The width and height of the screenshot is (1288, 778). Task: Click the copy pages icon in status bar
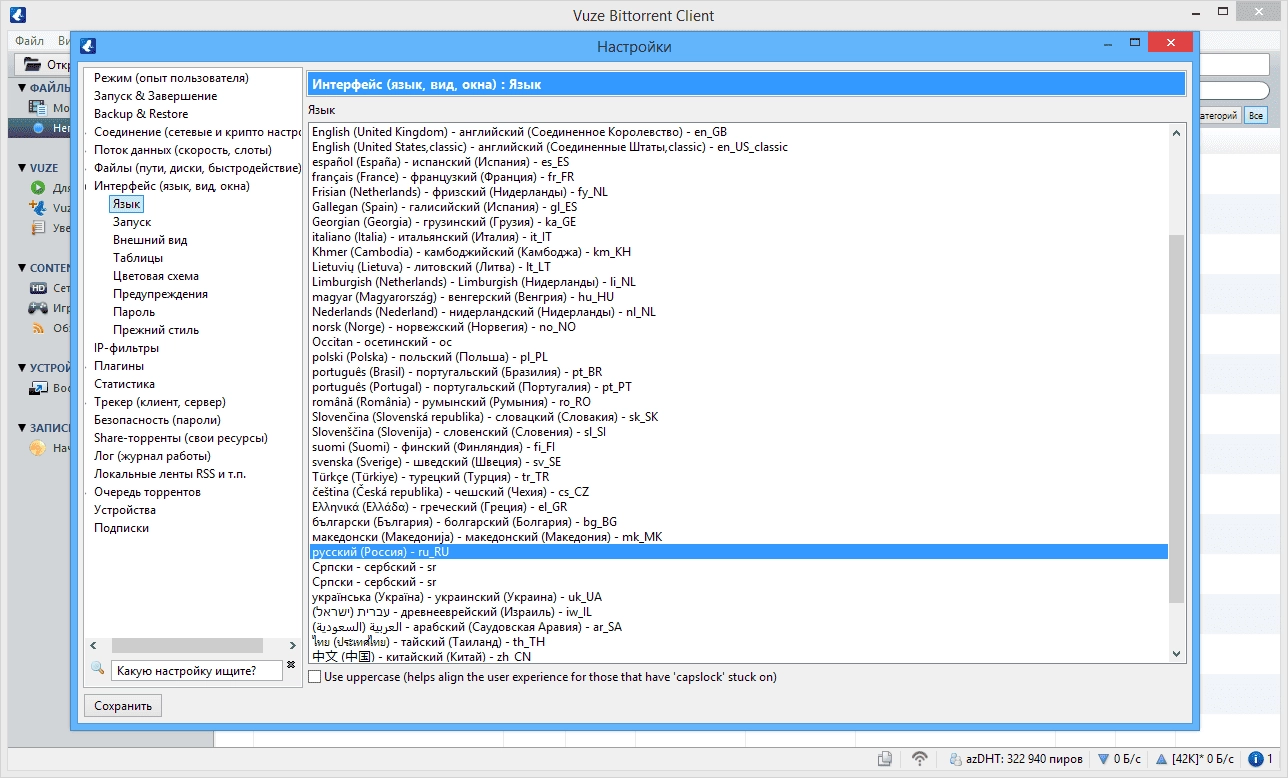(x=885, y=759)
